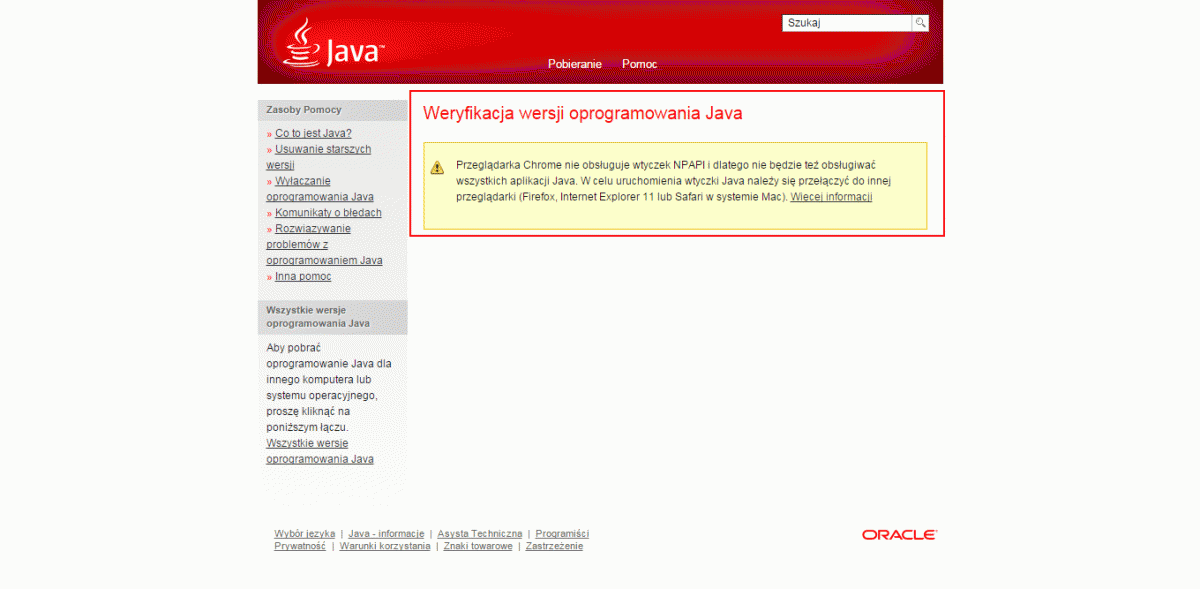Open the 'Prywatność' footer link
The image size is (1200, 589).
(x=300, y=546)
